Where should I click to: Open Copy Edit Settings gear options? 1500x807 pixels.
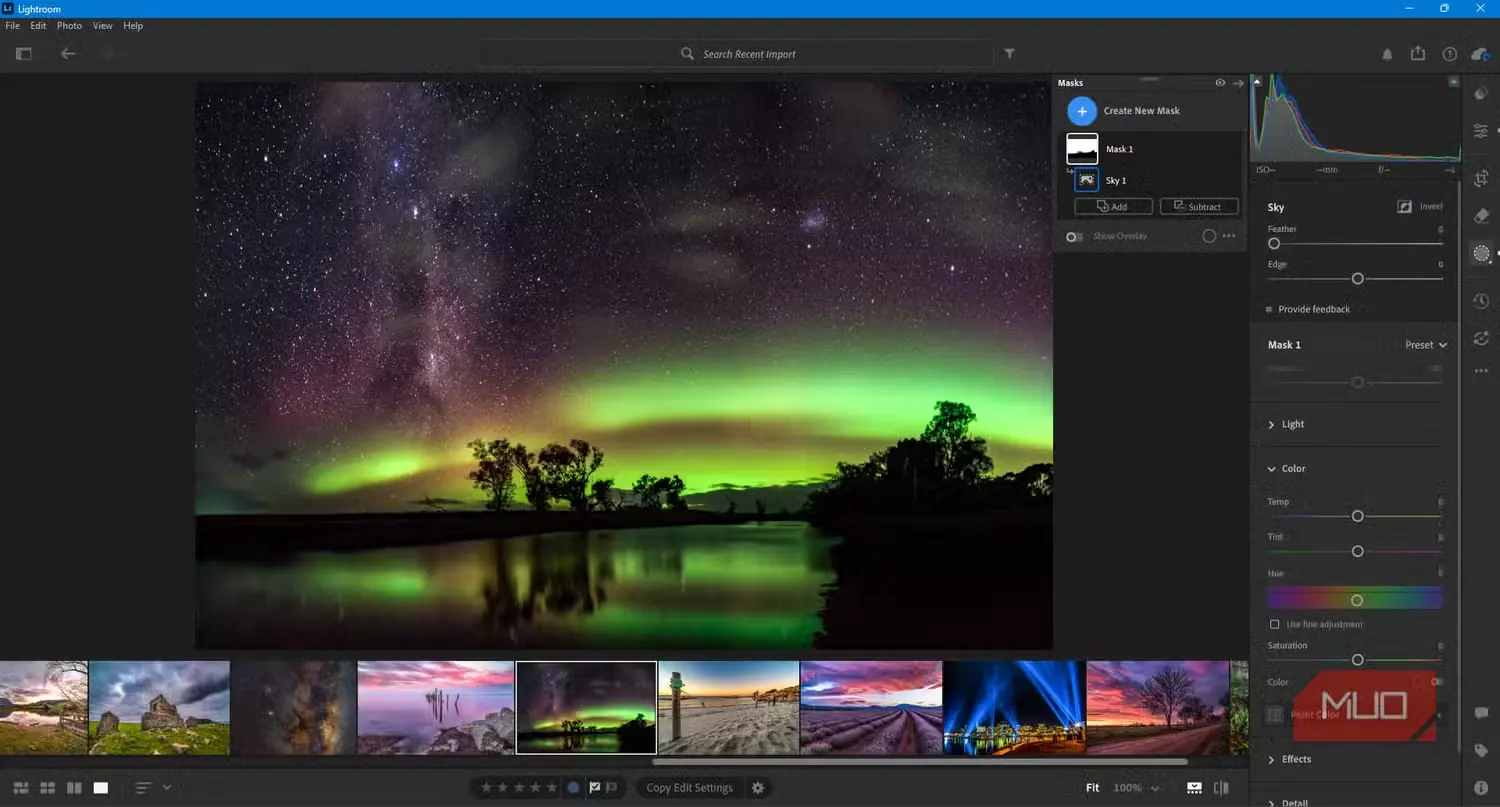[x=758, y=788]
